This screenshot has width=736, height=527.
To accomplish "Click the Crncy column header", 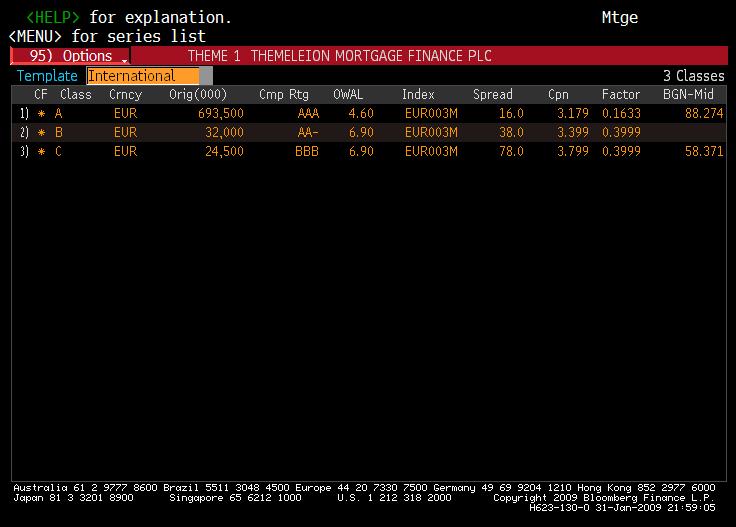I will [125, 95].
